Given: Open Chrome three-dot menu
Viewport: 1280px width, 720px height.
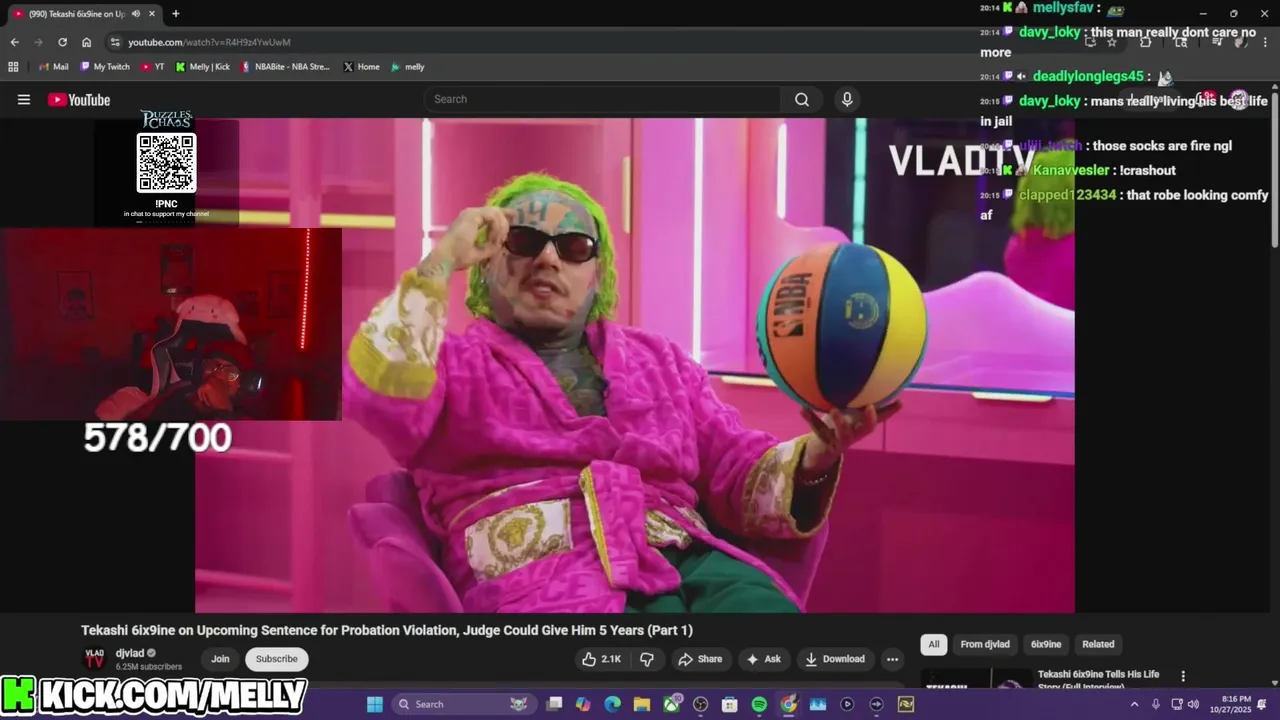Looking at the screenshot, I should pyautogui.click(x=1266, y=42).
